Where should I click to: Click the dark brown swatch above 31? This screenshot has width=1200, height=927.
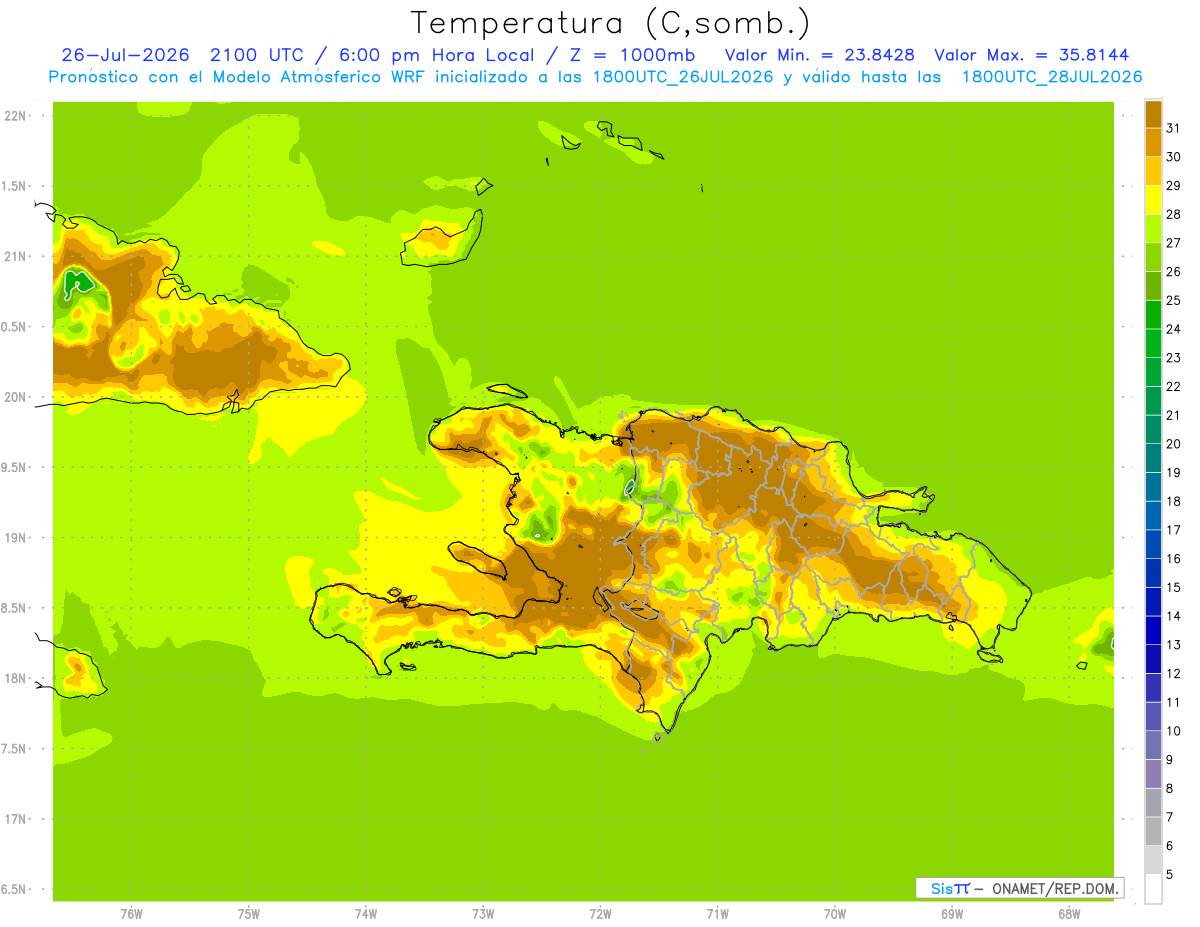[1153, 114]
